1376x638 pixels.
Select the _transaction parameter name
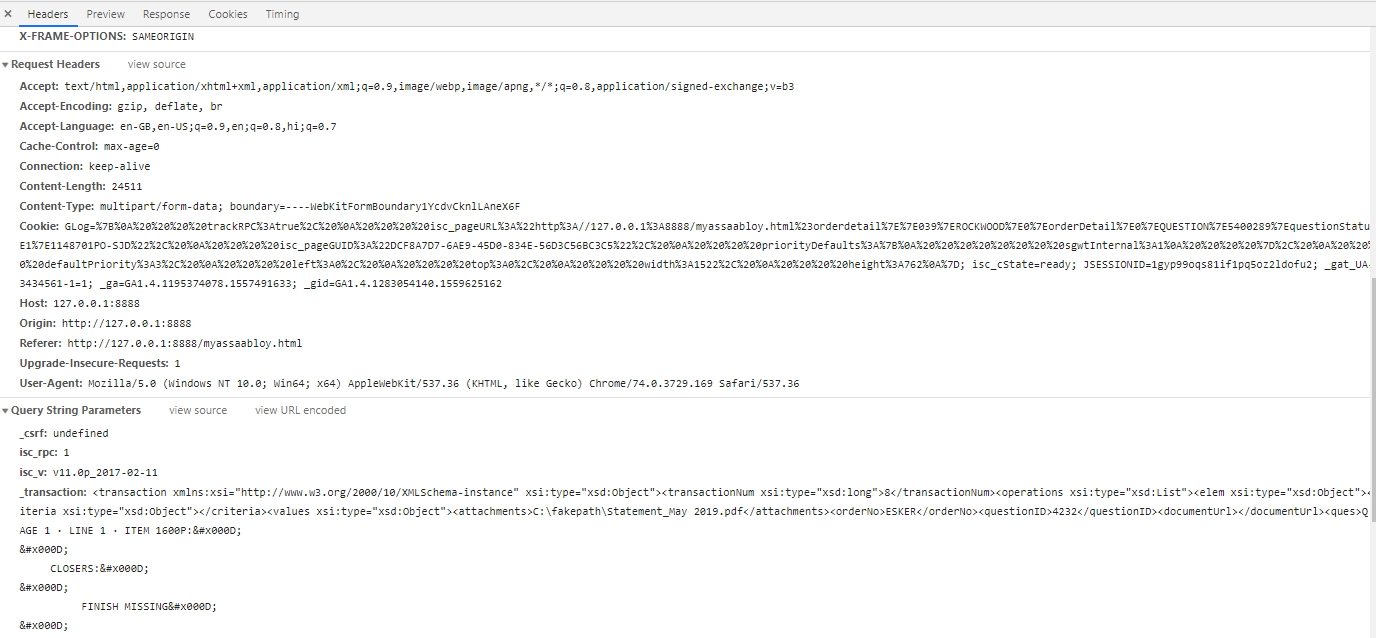pos(53,492)
